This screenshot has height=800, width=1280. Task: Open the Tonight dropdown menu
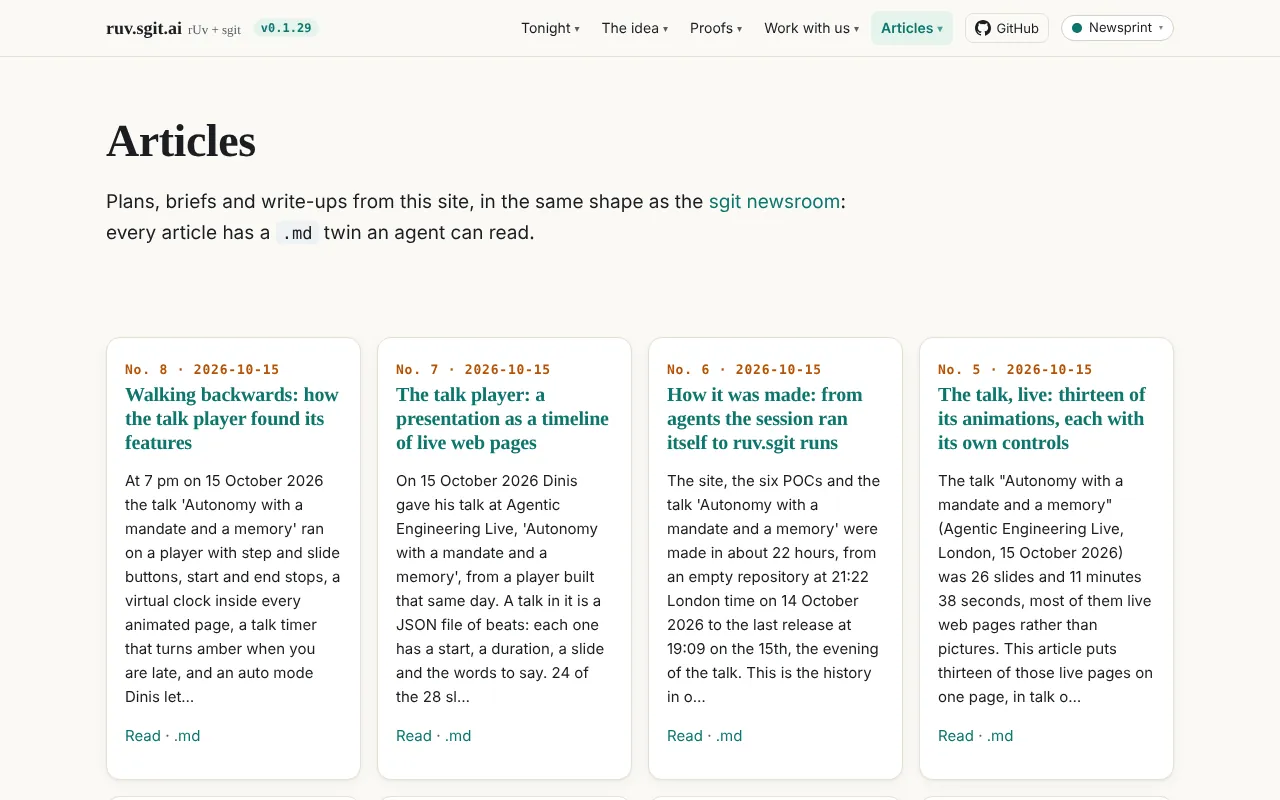[x=550, y=28]
